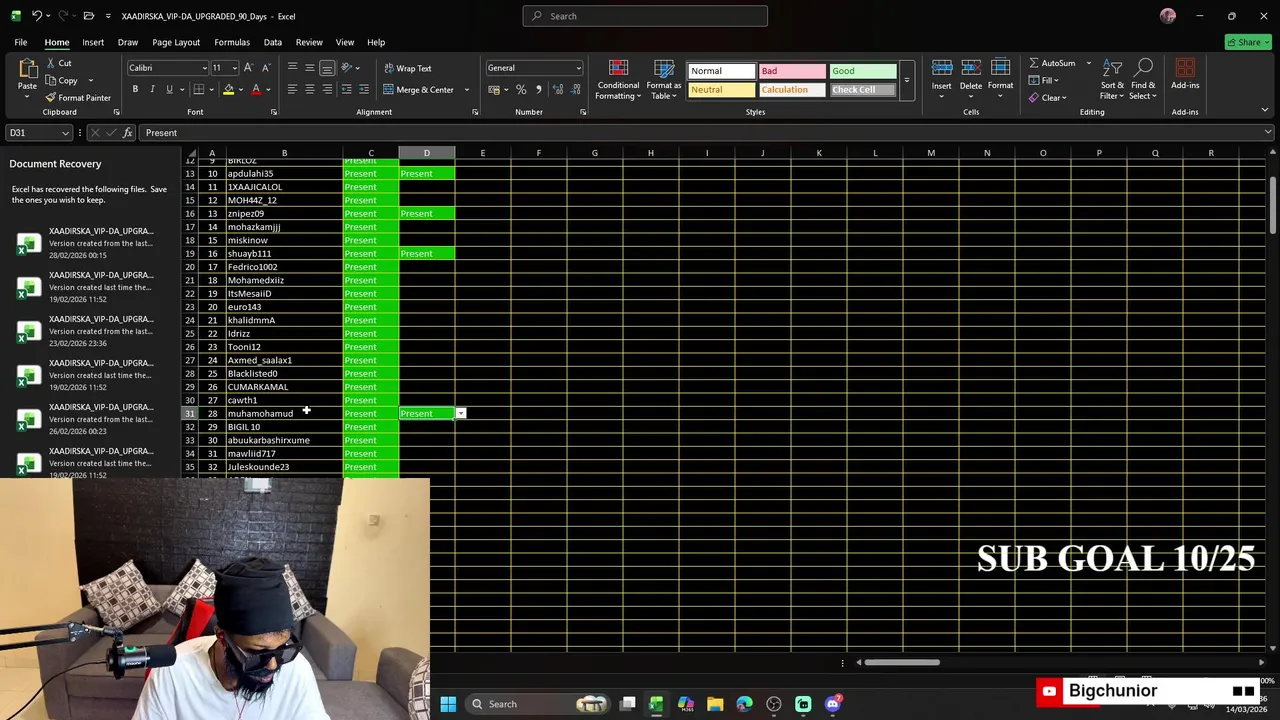This screenshot has width=1280, height=720.
Task: Toggle Italic formatting
Action: point(152,89)
